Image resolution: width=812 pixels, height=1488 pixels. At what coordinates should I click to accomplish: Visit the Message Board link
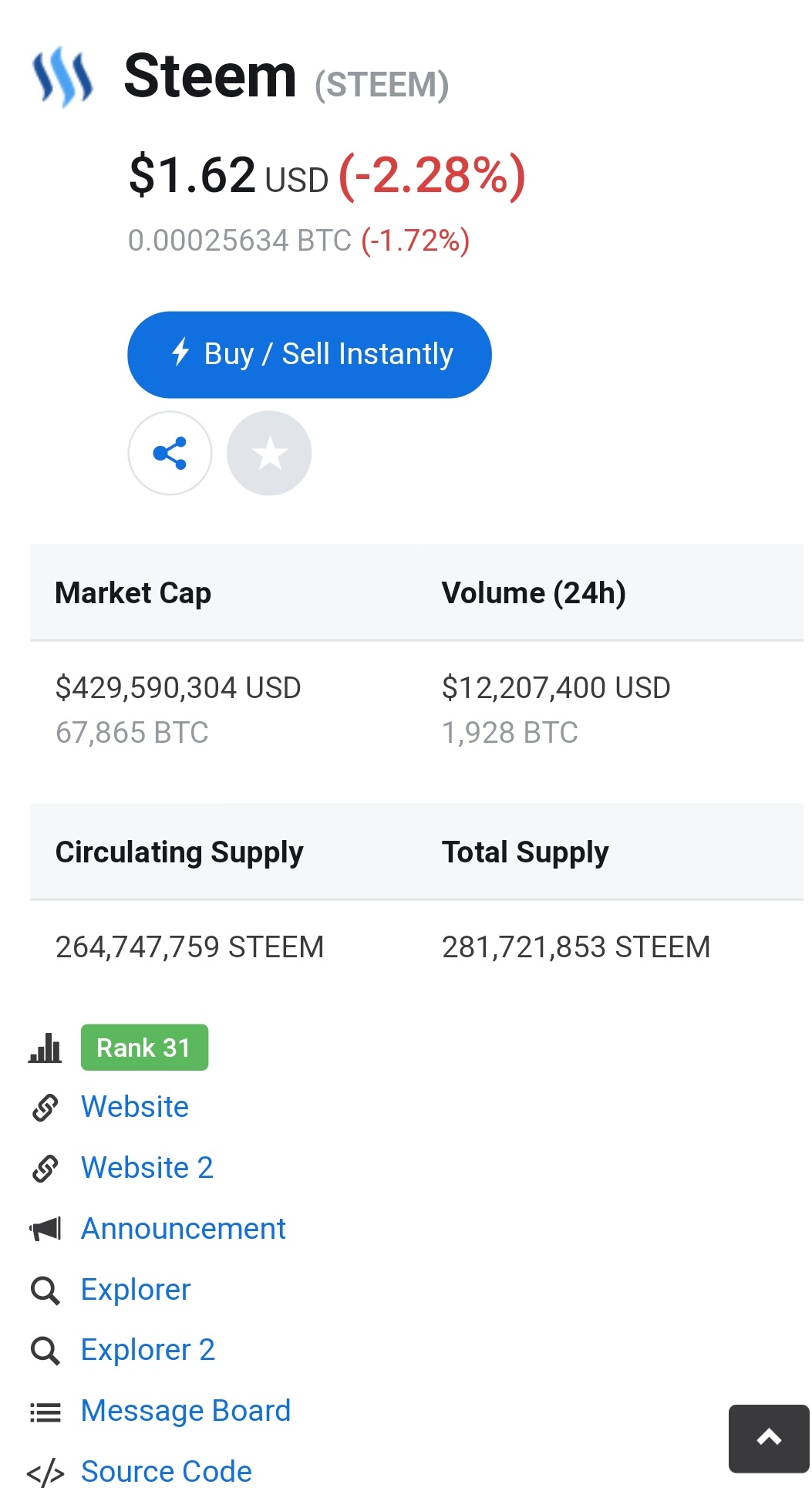click(x=186, y=1411)
